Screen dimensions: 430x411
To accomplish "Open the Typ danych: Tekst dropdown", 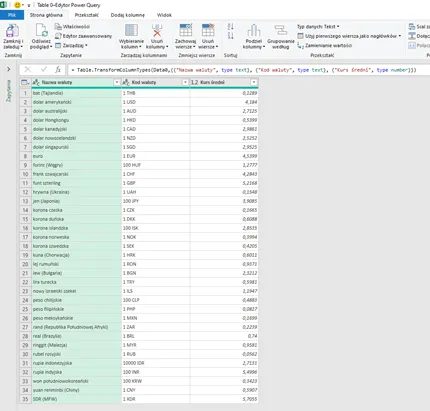I will tap(318, 26).
